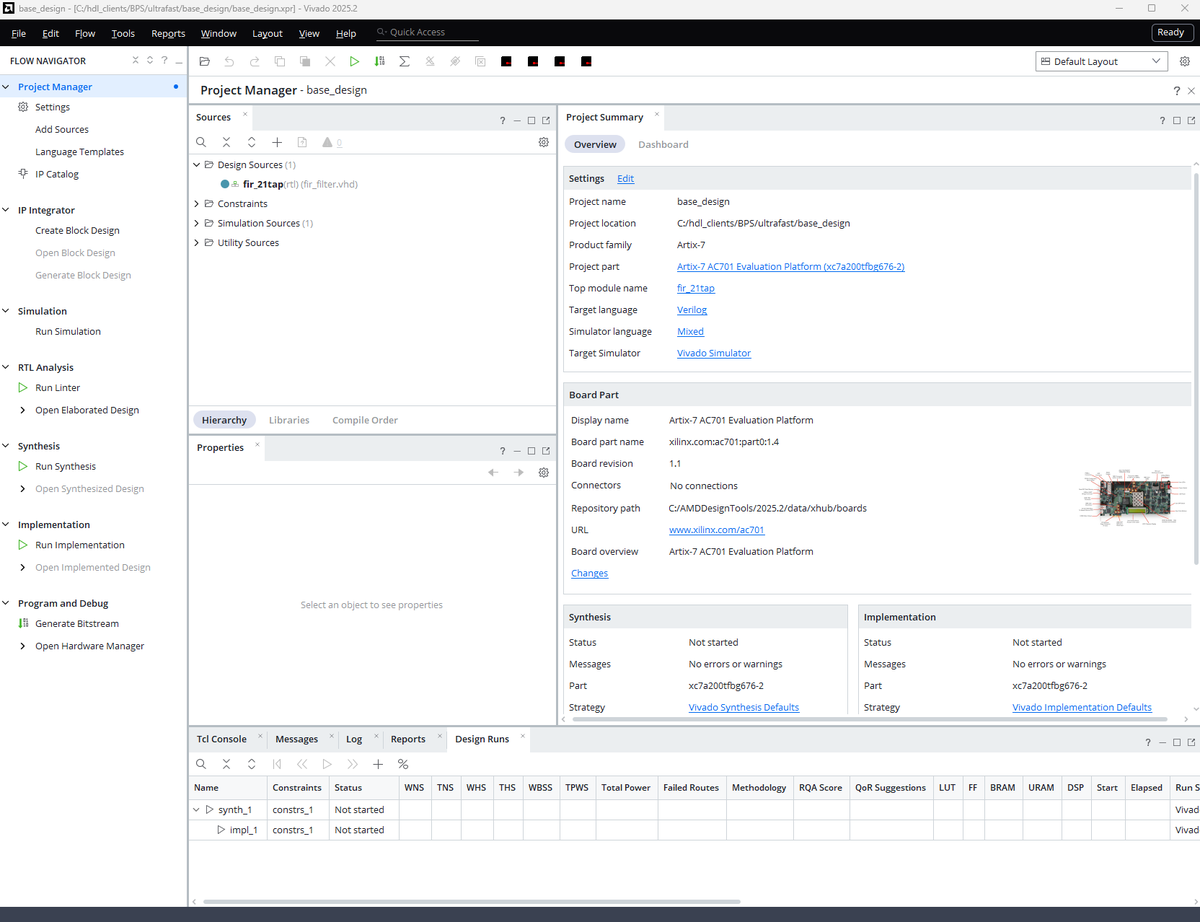Expand Open Hardware Manager options

coord(24,646)
